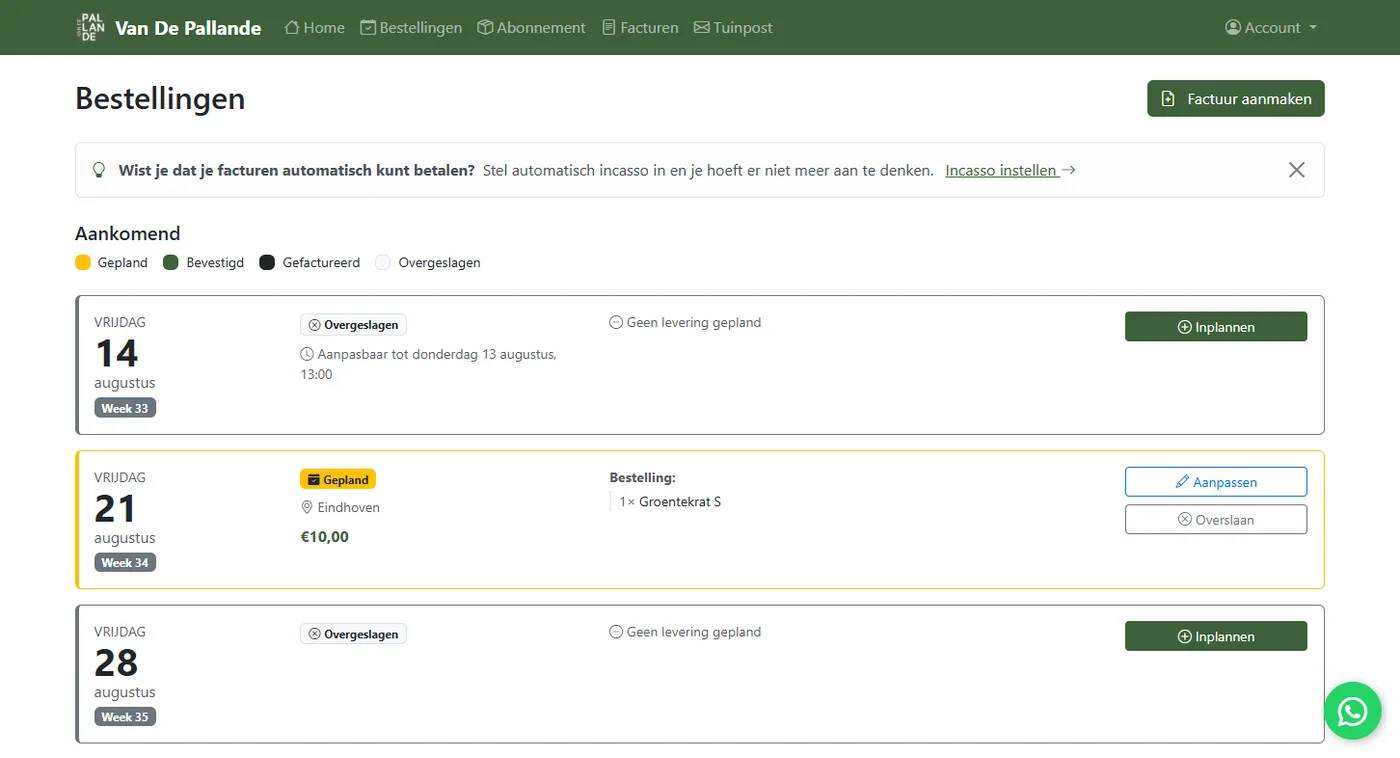Open the Home page

pos(315,28)
